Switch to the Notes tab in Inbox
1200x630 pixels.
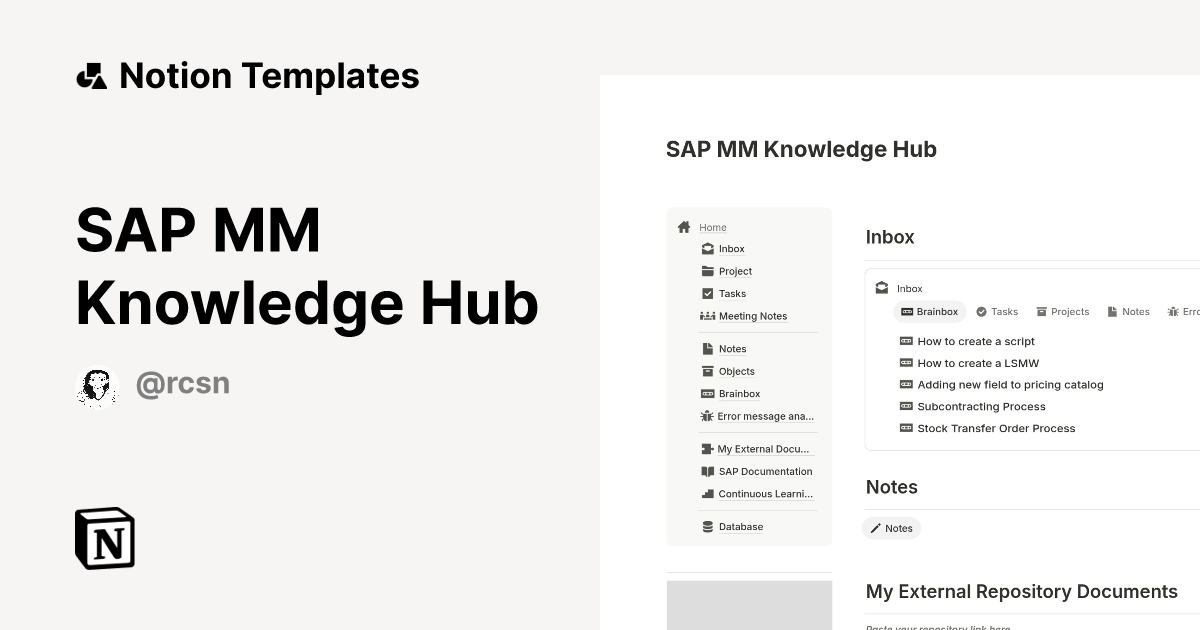point(1128,311)
